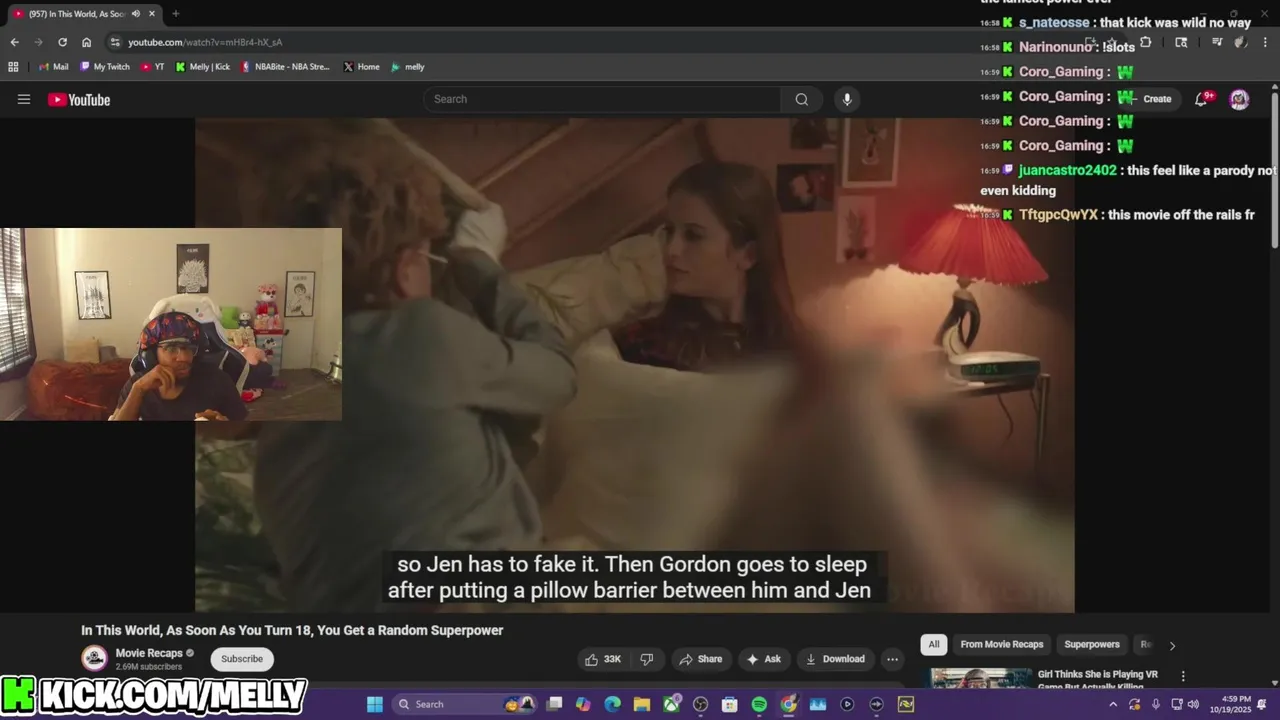Close the In This World browser tab

point(151,14)
